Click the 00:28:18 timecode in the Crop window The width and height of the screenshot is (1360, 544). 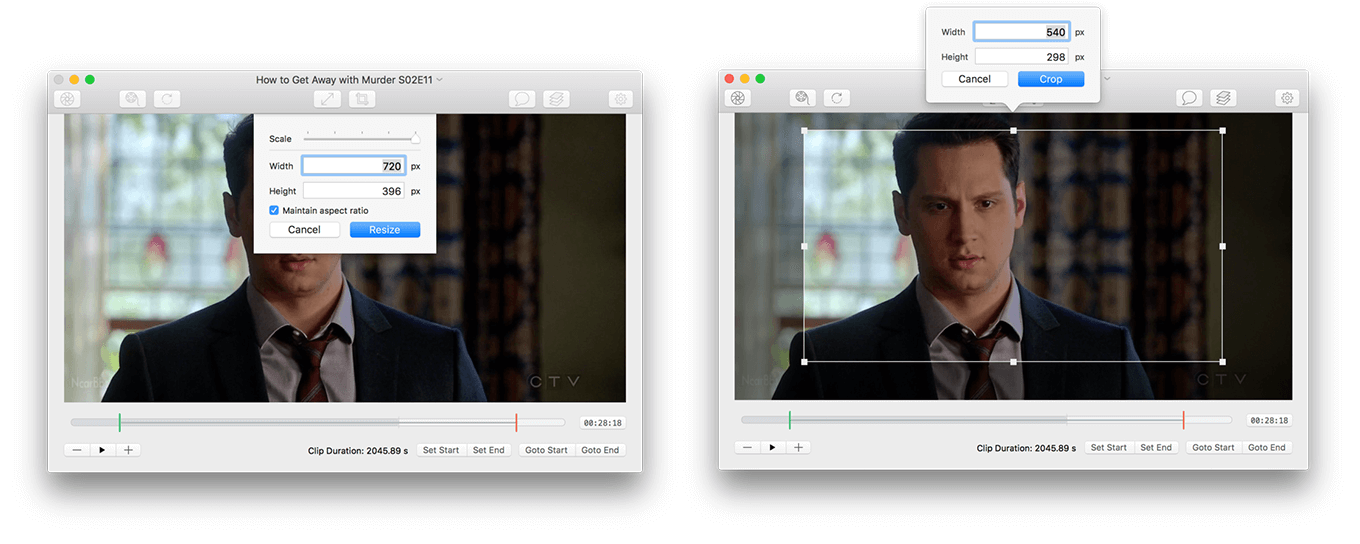pyautogui.click(x=1269, y=420)
